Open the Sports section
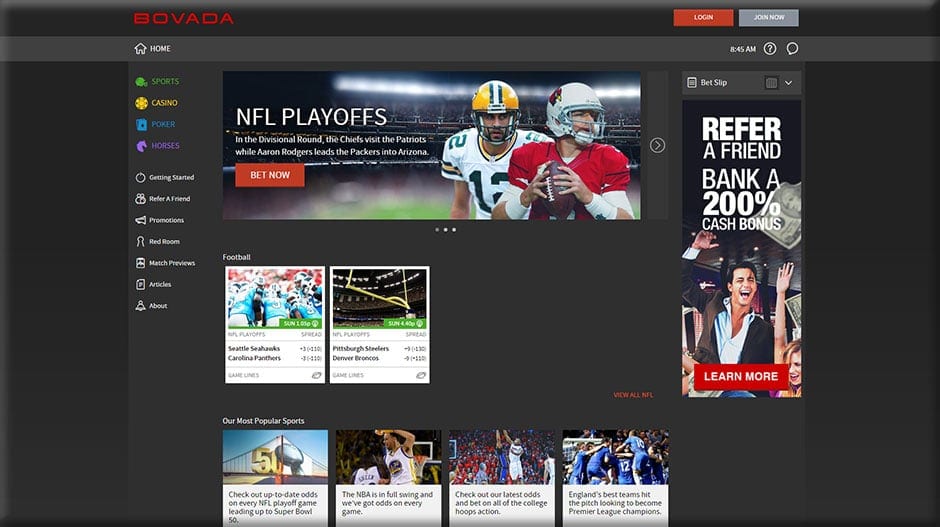Image resolution: width=940 pixels, height=527 pixels. point(165,82)
